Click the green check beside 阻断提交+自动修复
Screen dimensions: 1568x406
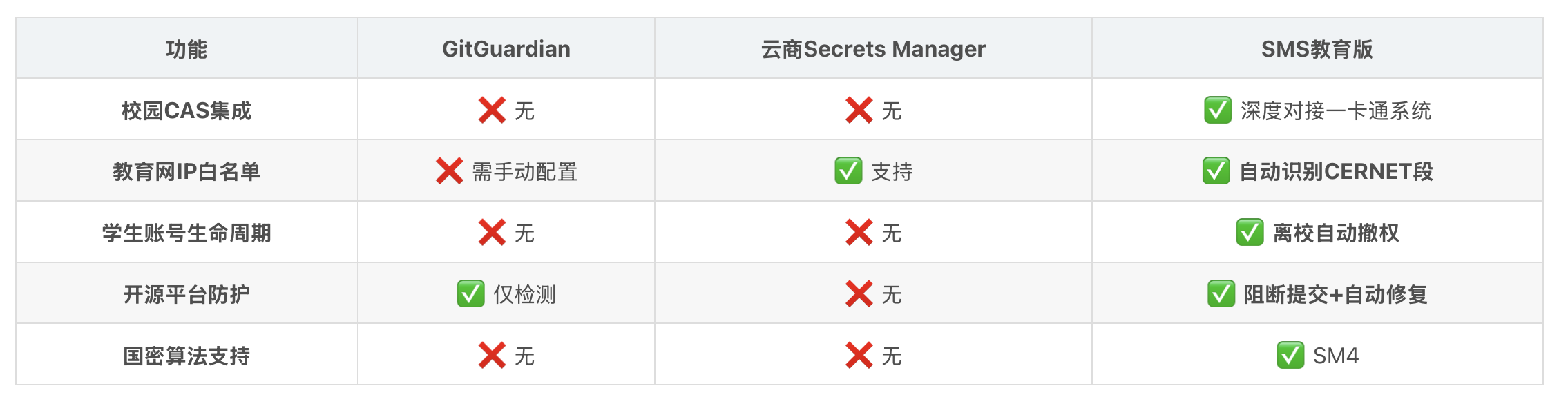pyautogui.click(x=1221, y=294)
